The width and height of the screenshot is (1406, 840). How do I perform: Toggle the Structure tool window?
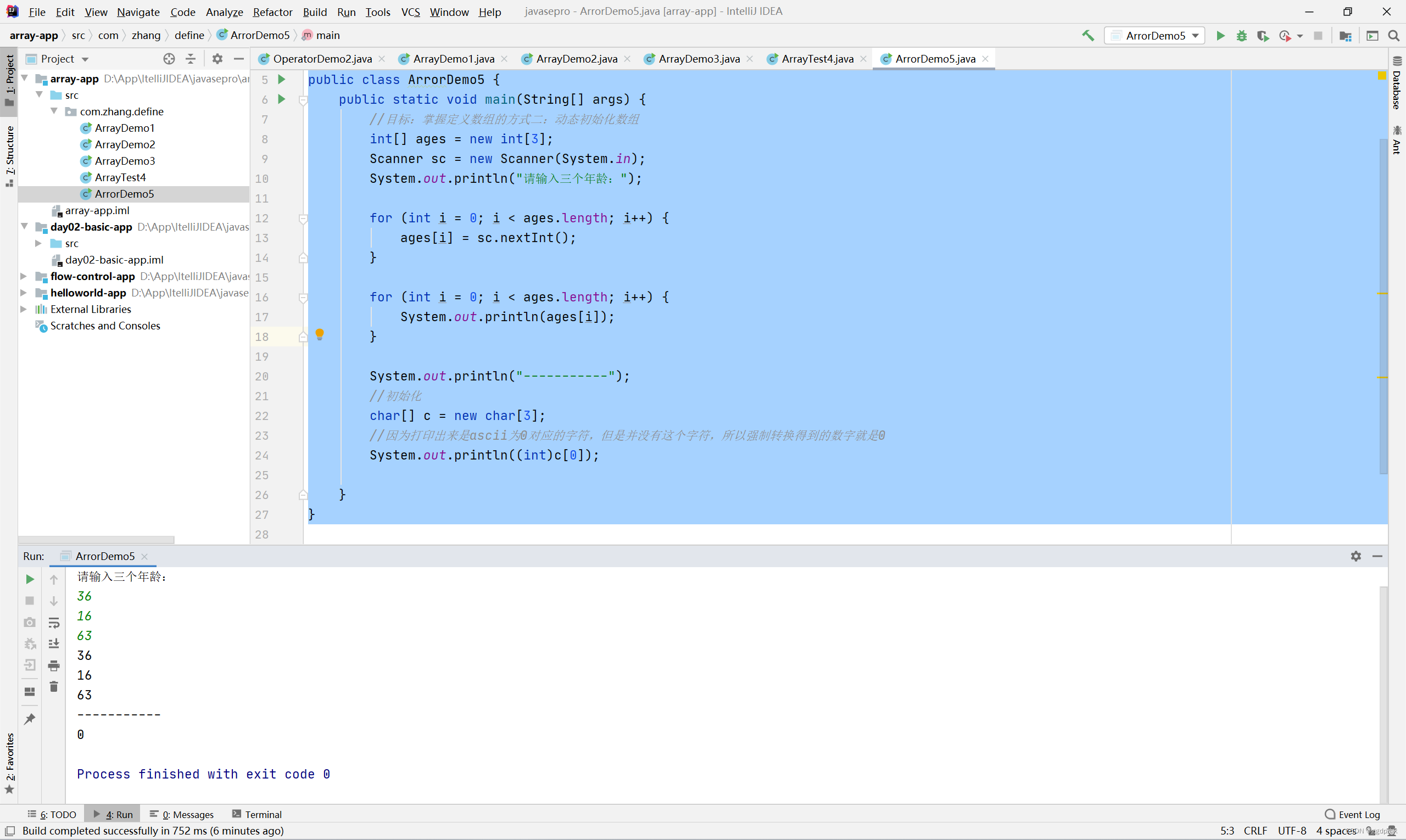click(9, 157)
